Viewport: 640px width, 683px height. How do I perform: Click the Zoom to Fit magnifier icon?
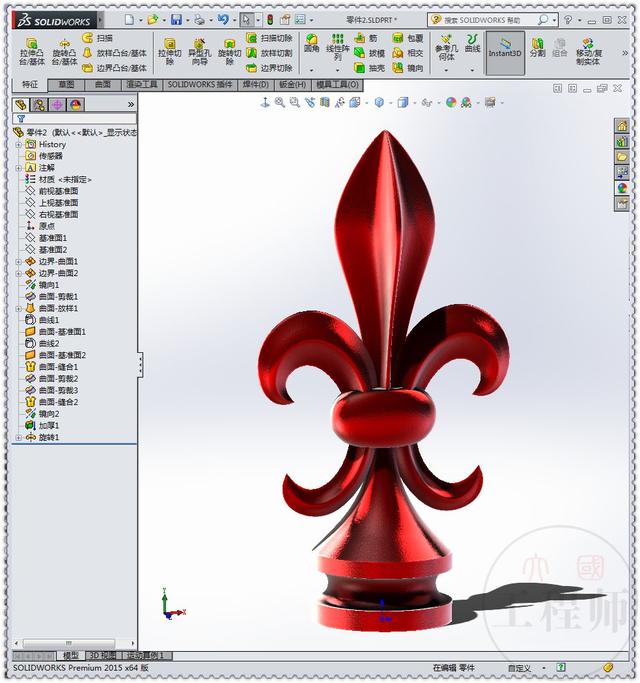coord(279,102)
